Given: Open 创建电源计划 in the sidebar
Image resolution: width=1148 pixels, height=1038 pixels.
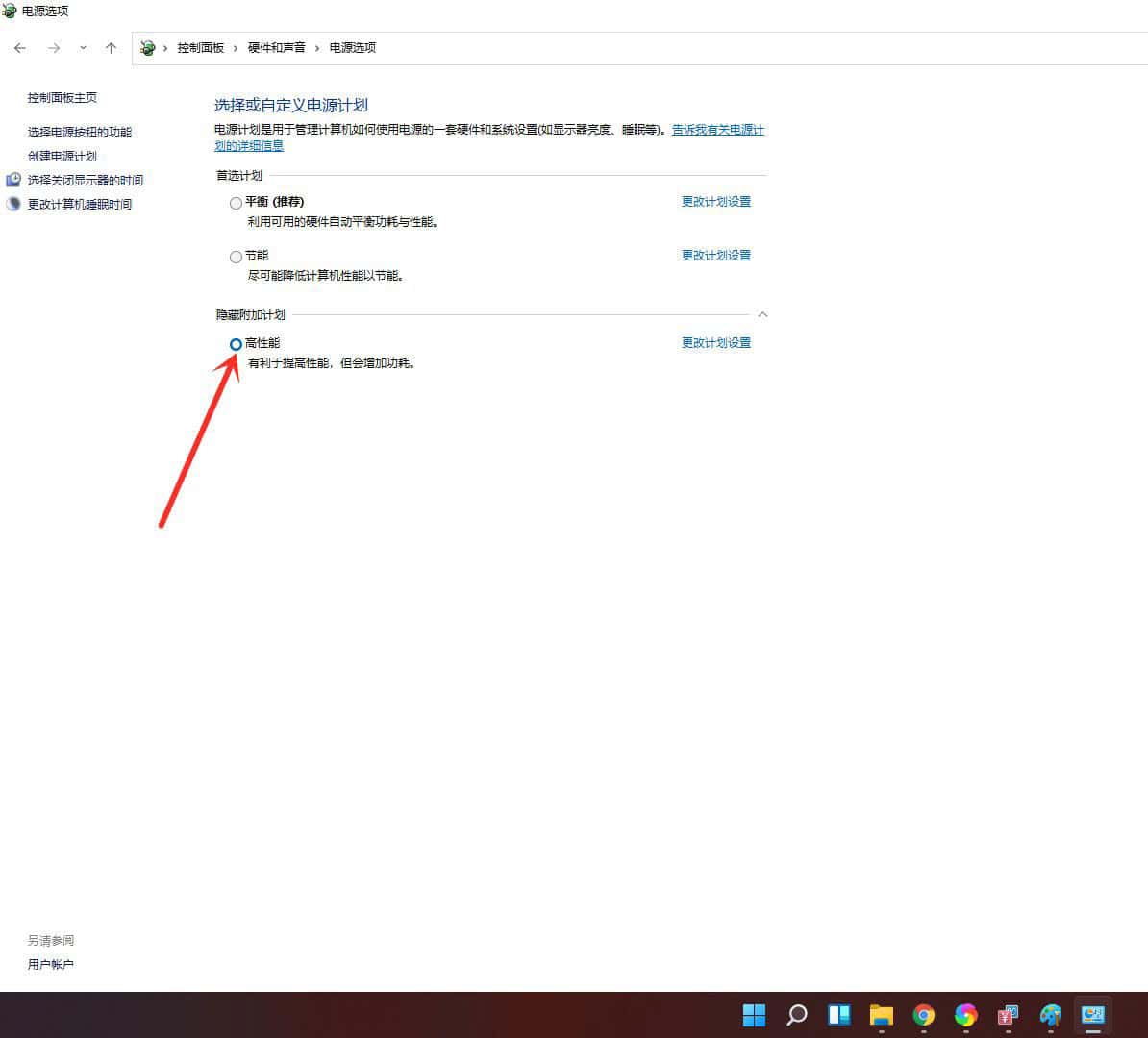Looking at the screenshot, I should (x=62, y=156).
